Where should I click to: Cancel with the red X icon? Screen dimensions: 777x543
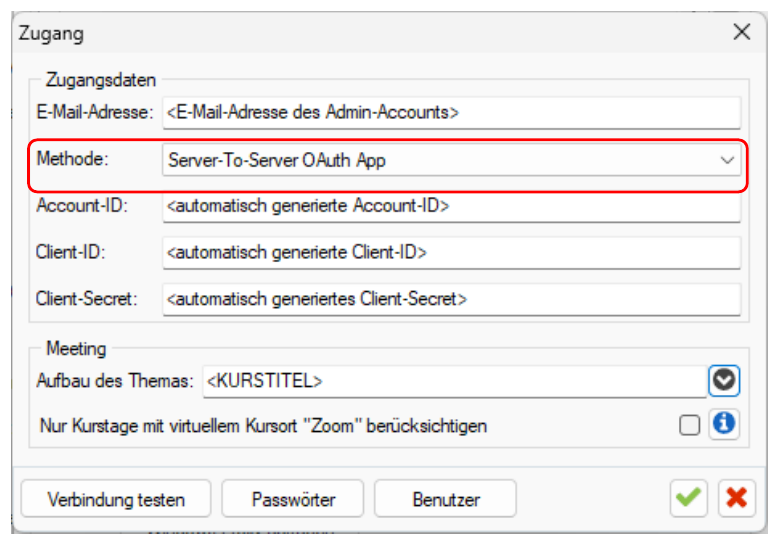pyautogui.click(x=736, y=498)
